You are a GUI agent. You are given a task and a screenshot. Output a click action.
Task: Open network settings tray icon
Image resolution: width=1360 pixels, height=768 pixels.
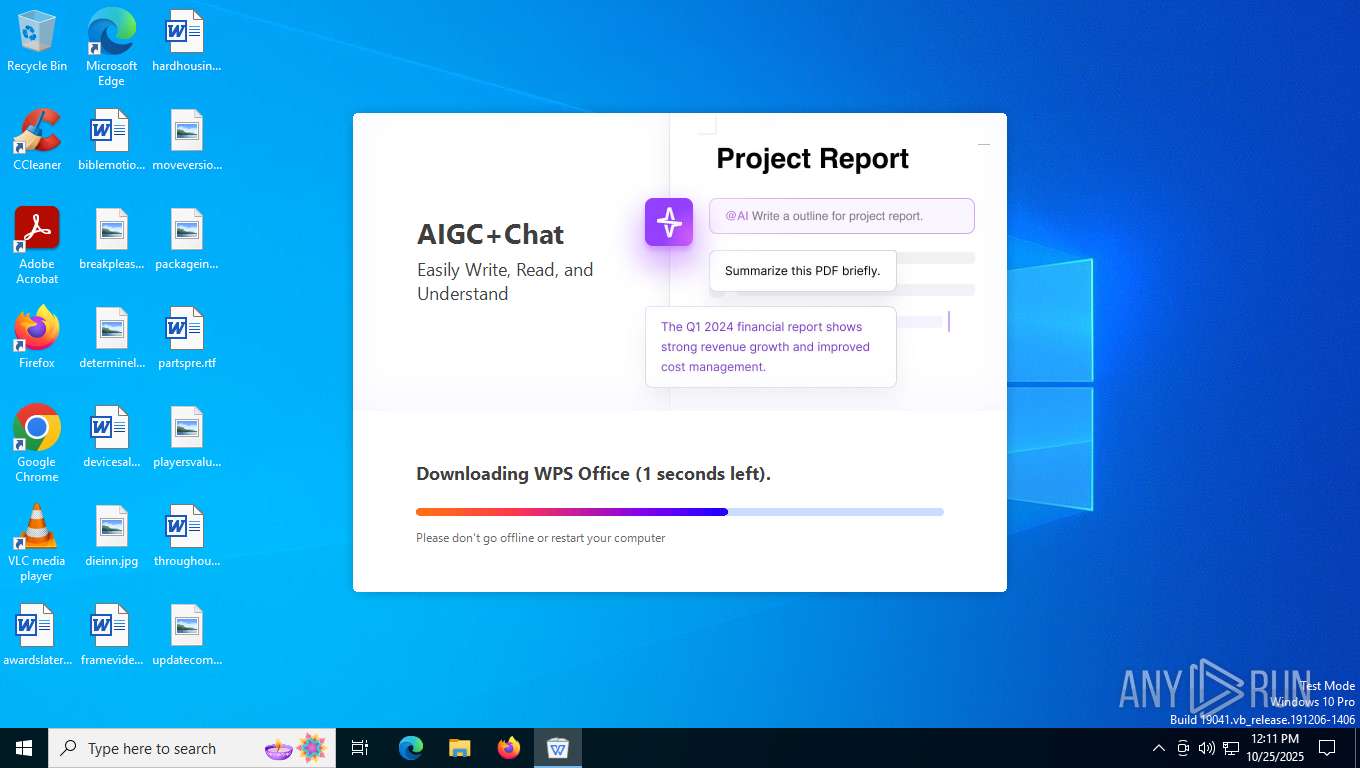tap(1231, 748)
